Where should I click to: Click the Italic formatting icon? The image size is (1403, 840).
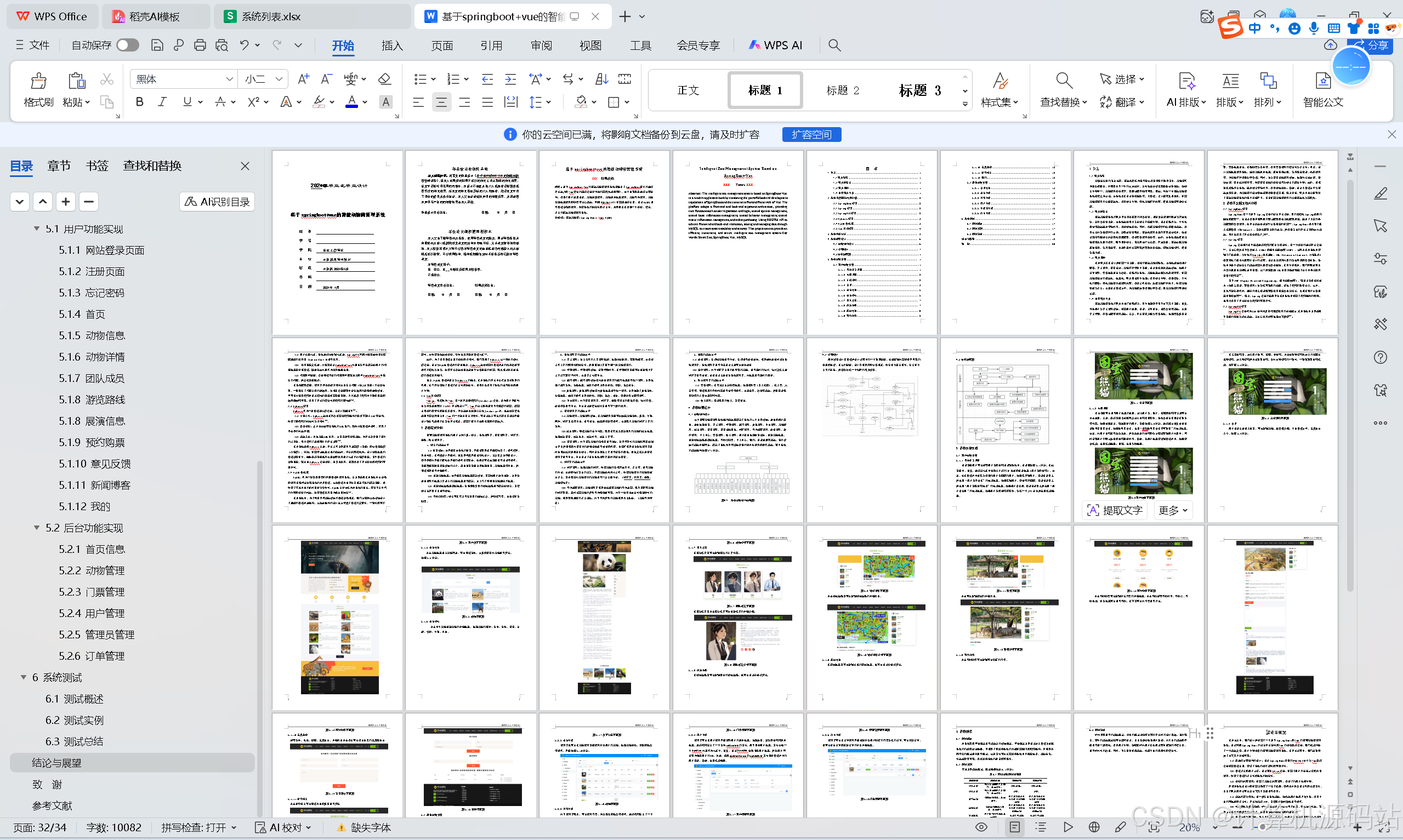click(162, 102)
